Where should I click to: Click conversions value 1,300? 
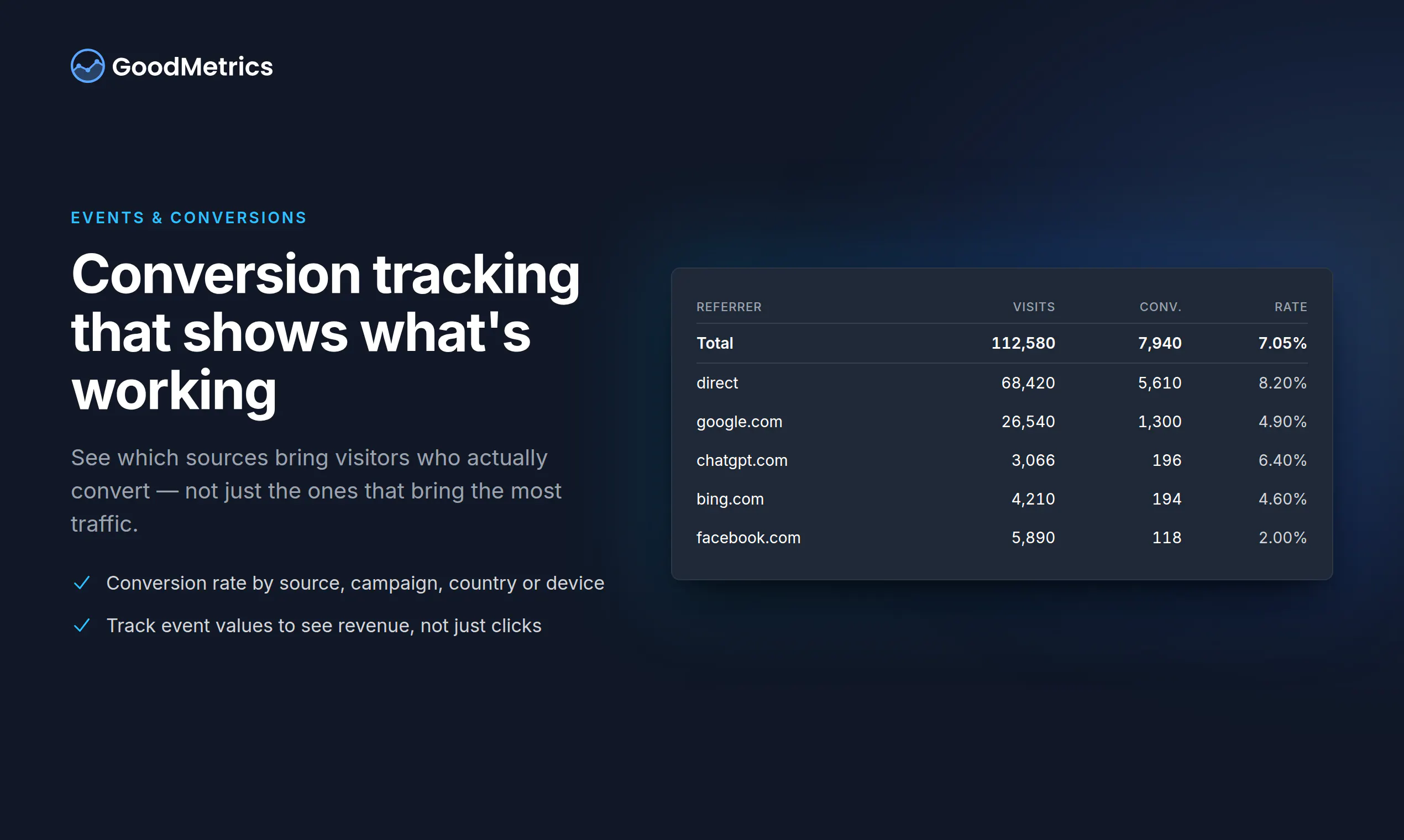[x=1160, y=422]
